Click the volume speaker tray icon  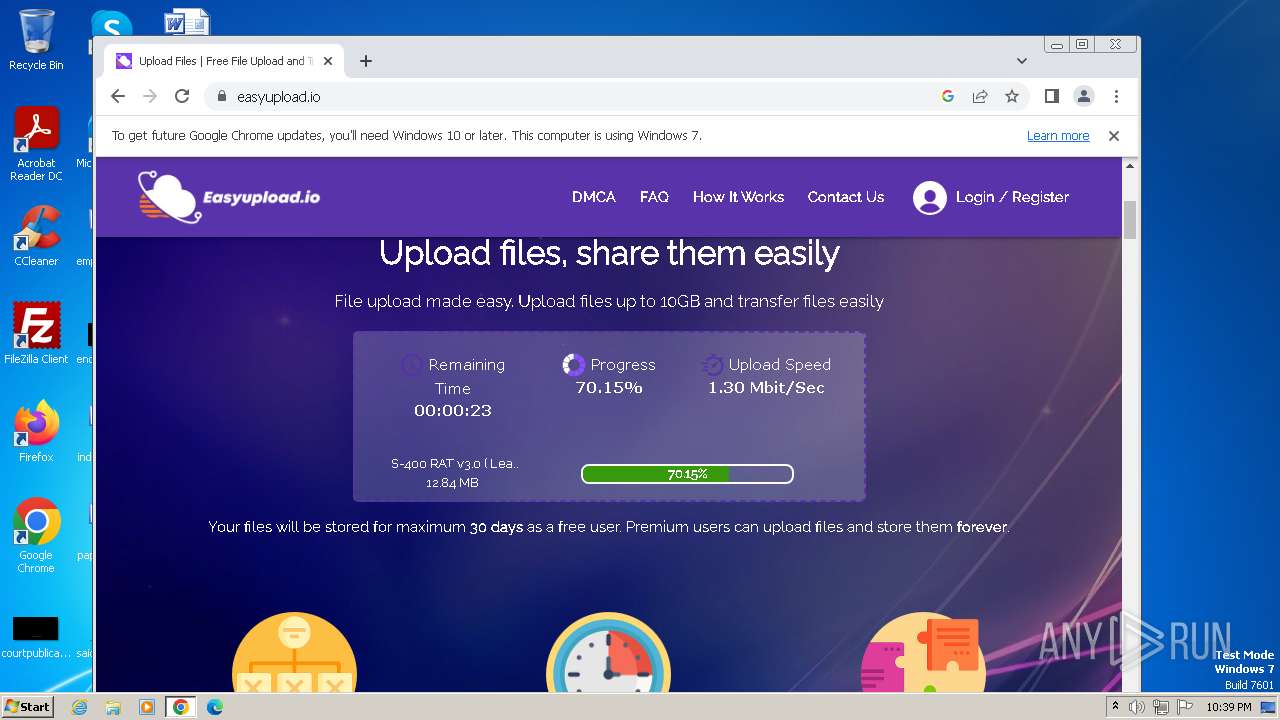click(1137, 707)
